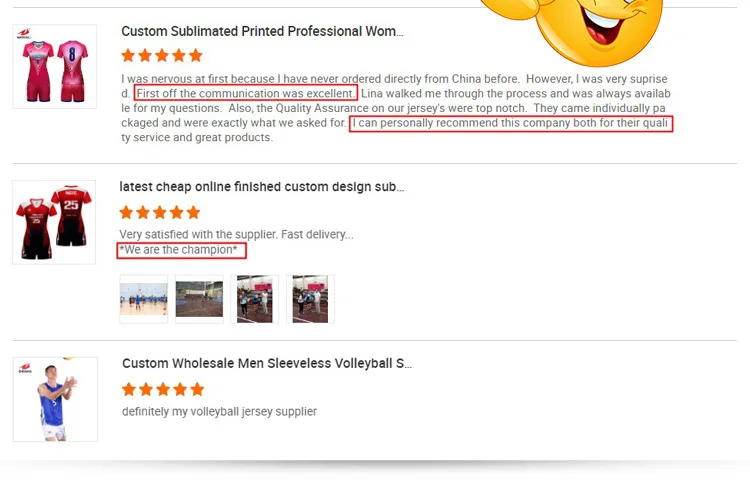Click the smiling emoji graphic at top
The width and height of the screenshot is (750, 489).
(x=572, y=31)
